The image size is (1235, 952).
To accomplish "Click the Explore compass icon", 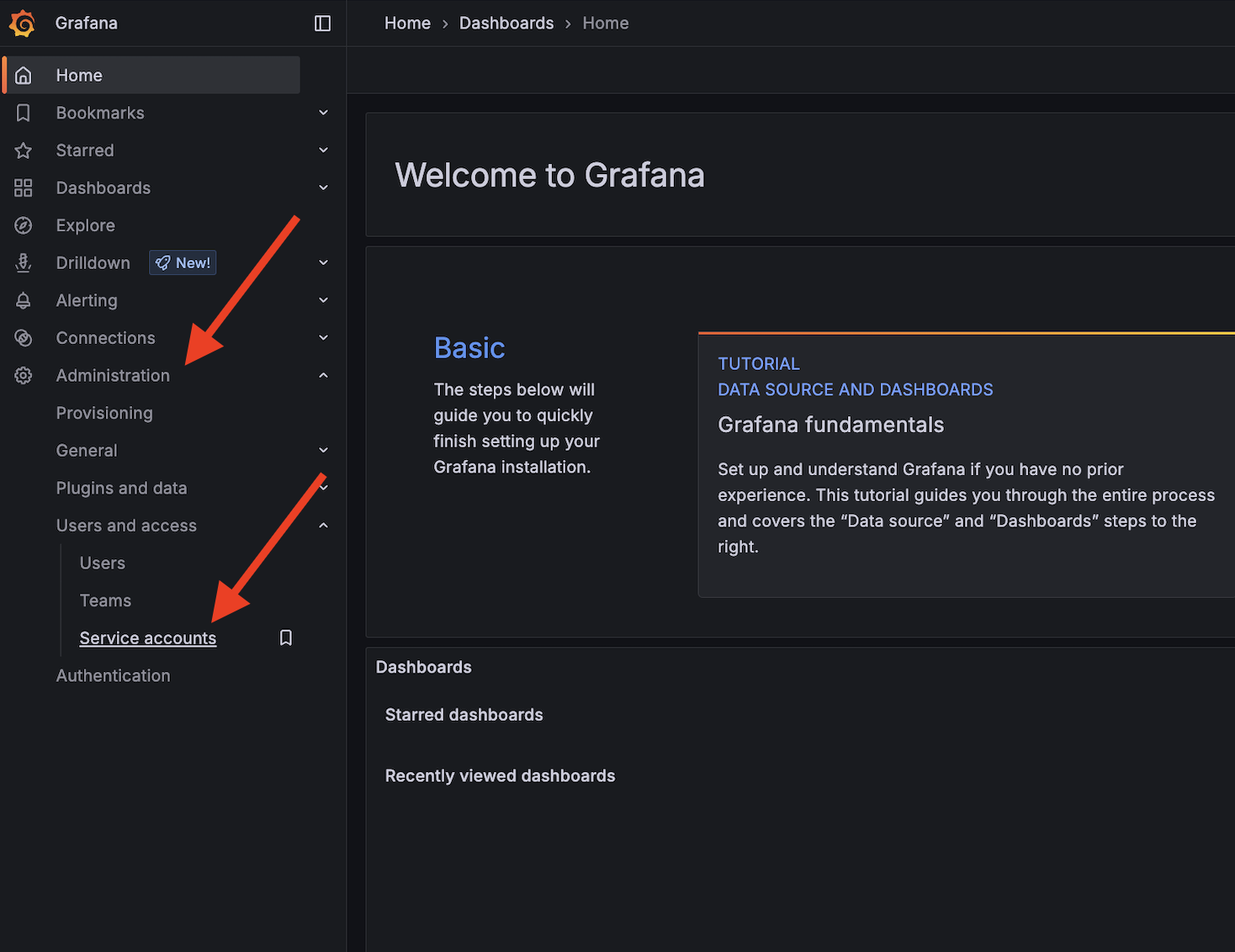I will point(24,225).
